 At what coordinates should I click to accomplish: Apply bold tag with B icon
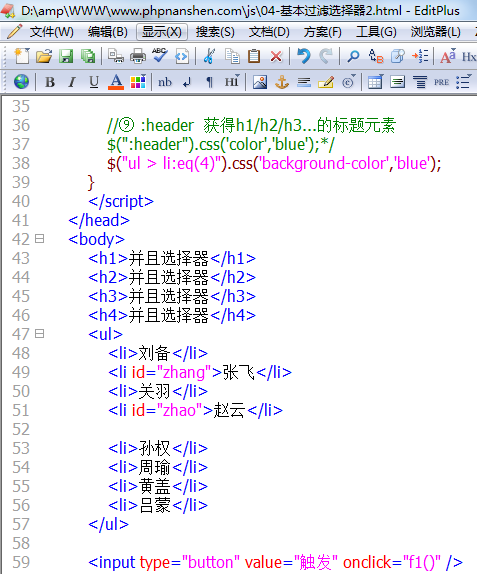[x=50, y=82]
